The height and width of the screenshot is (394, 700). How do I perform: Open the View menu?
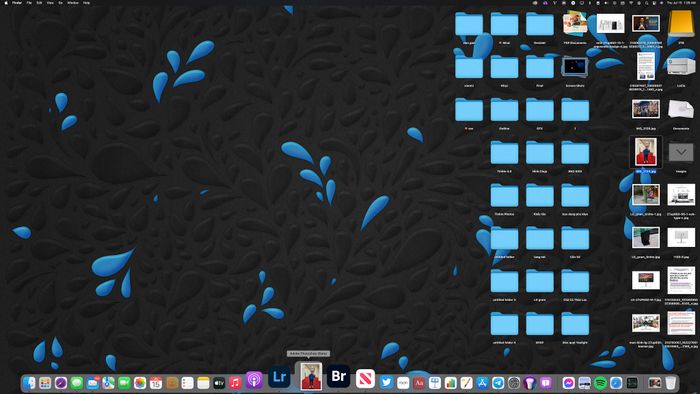[50, 3]
